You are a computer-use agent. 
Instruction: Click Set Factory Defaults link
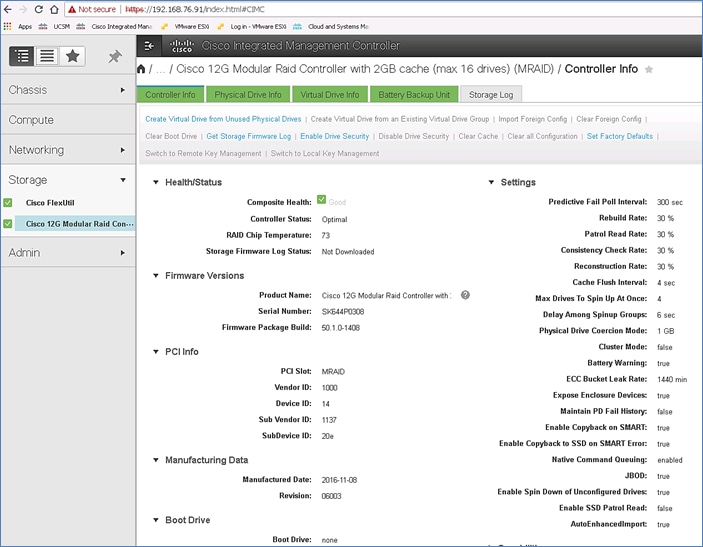pos(620,136)
